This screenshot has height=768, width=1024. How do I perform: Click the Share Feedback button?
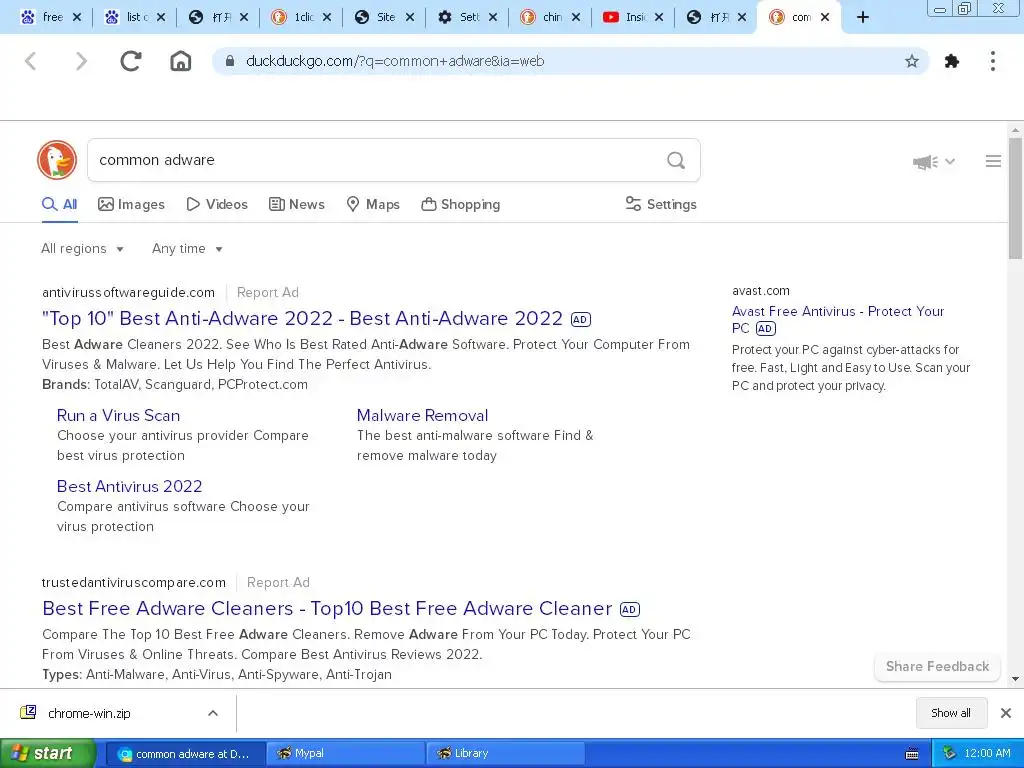[x=937, y=667]
